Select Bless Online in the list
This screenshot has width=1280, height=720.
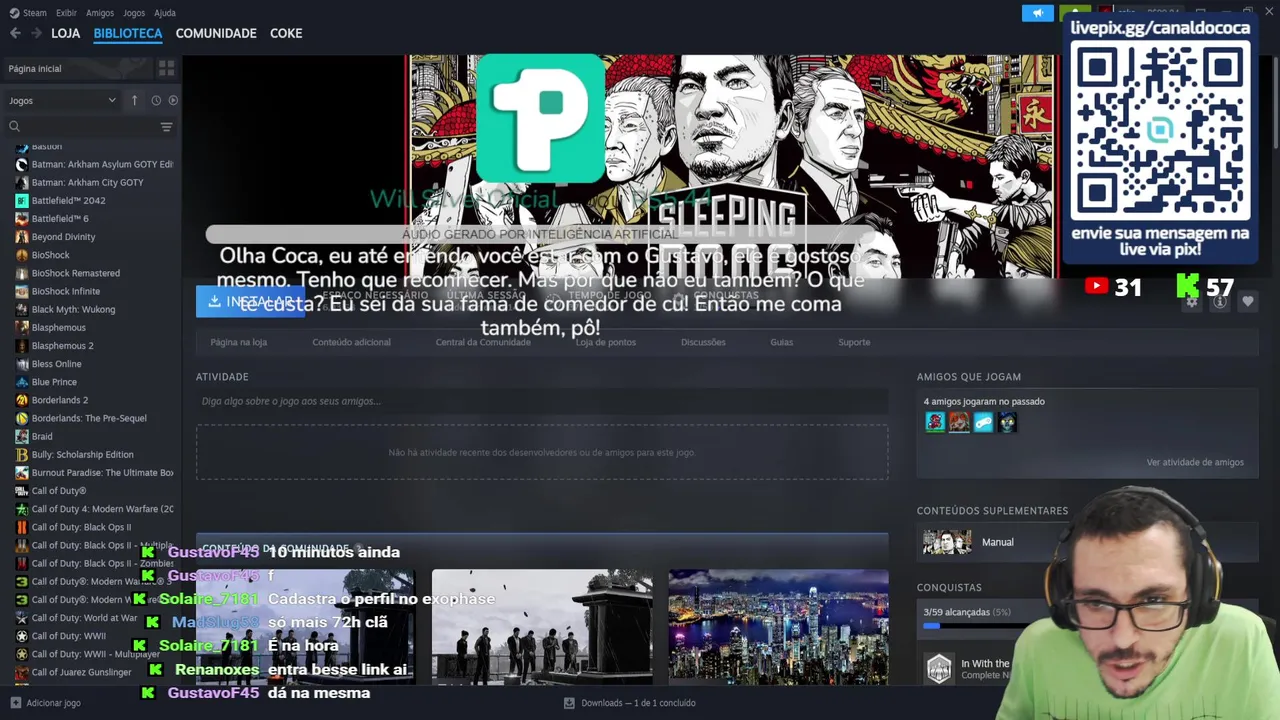(57, 364)
